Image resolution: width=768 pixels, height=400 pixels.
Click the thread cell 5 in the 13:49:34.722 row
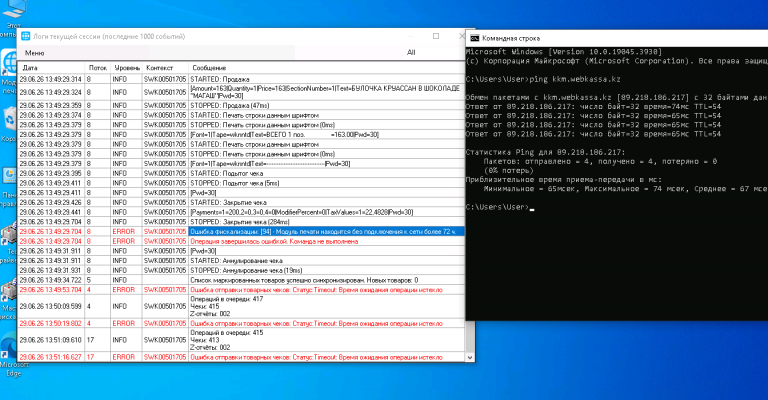point(97,280)
